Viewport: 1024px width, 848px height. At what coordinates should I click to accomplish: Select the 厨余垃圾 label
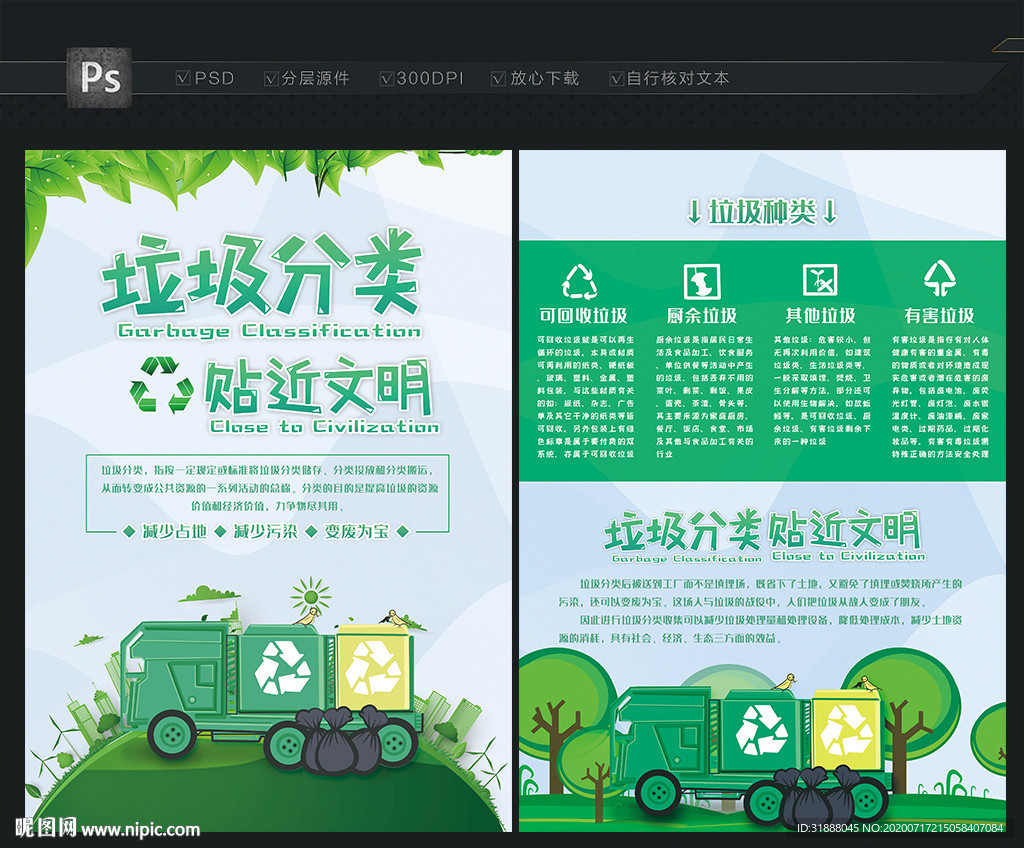pos(702,316)
